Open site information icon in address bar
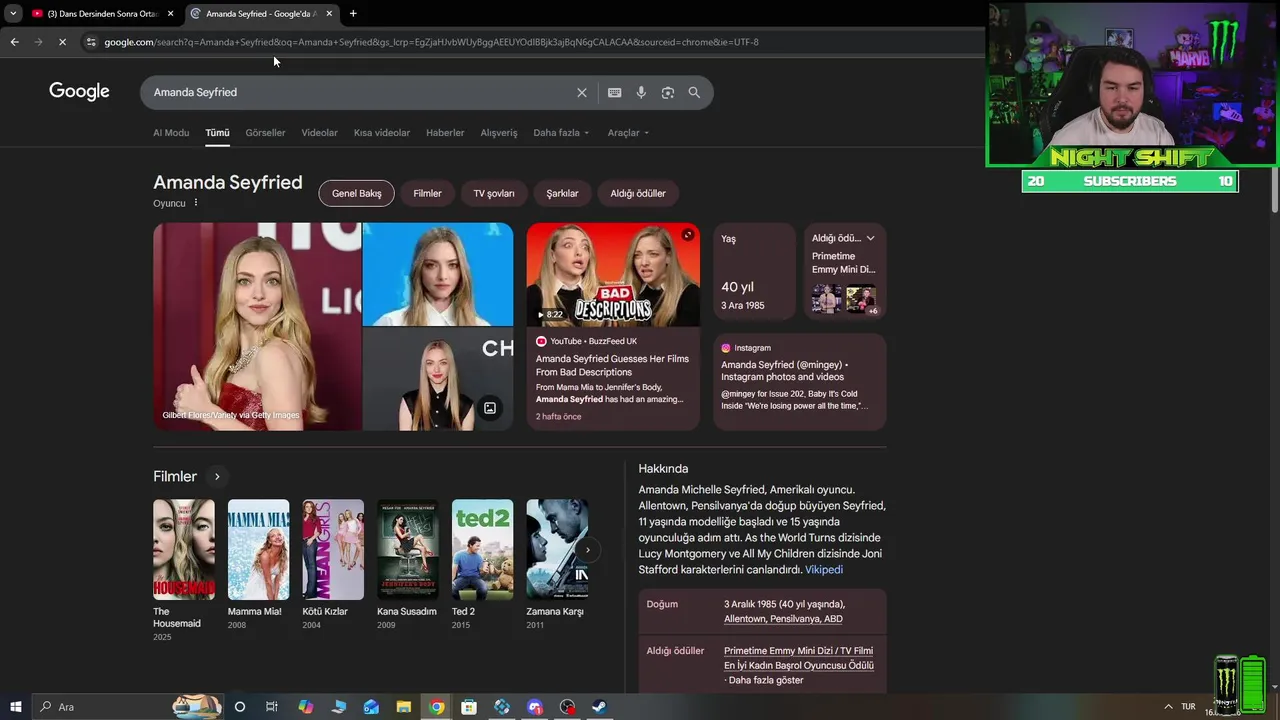1280x720 pixels. pyautogui.click(x=91, y=42)
